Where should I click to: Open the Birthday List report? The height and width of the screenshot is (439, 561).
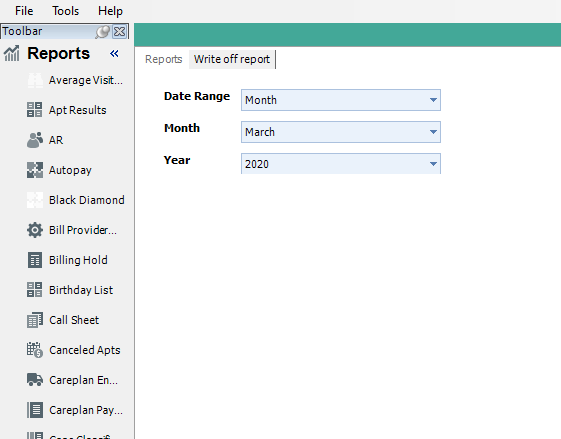pyautogui.click(x=81, y=290)
